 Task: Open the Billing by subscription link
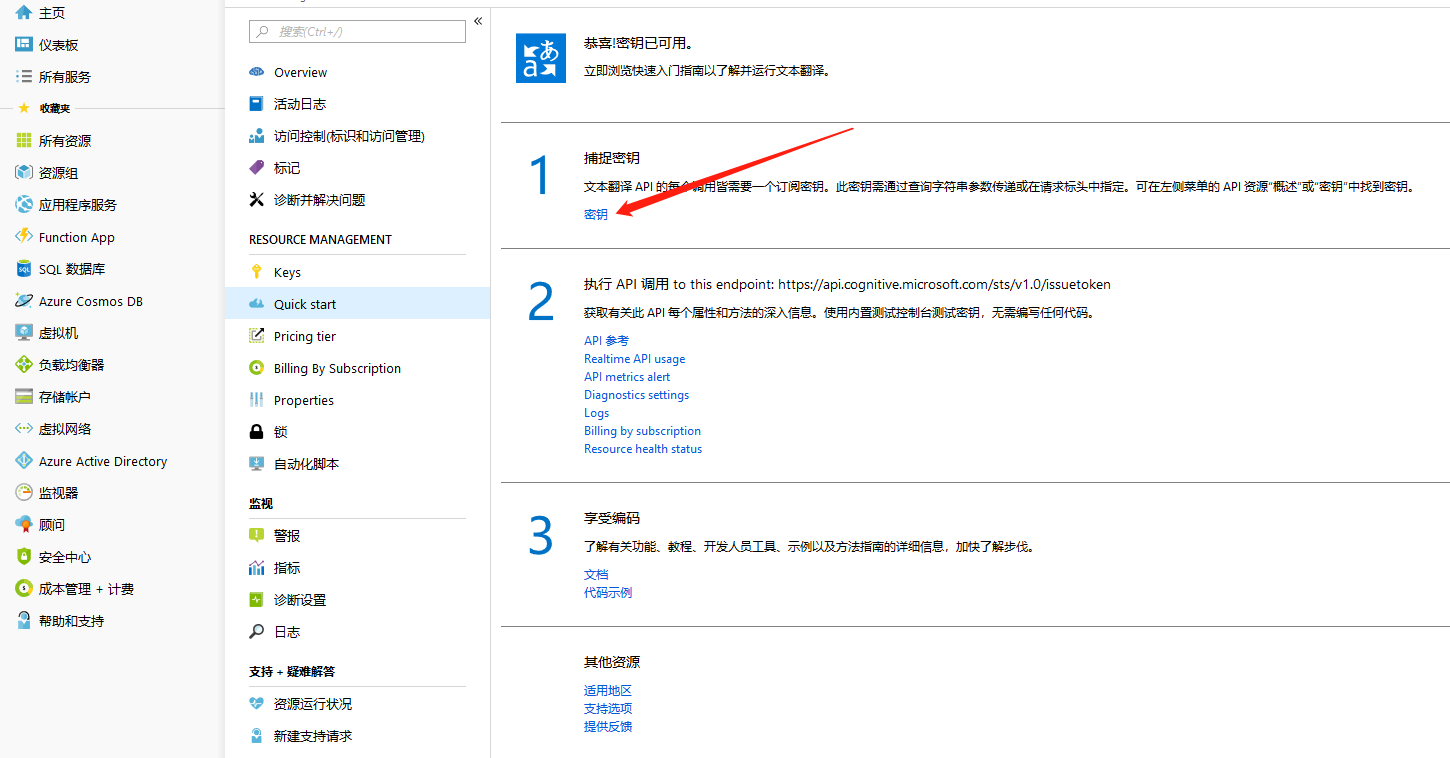[643, 431]
